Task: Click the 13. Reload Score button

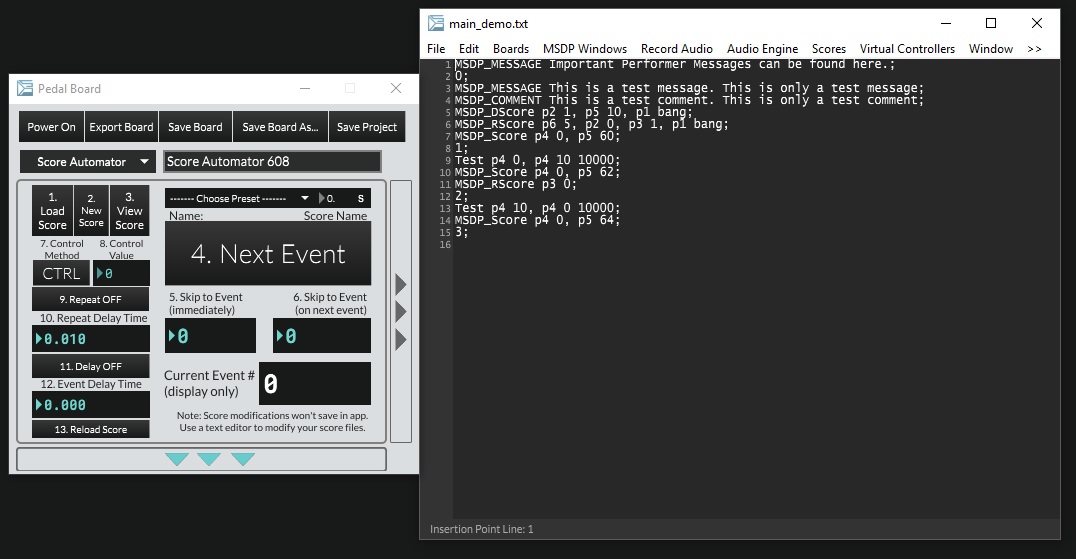Action: click(90, 429)
